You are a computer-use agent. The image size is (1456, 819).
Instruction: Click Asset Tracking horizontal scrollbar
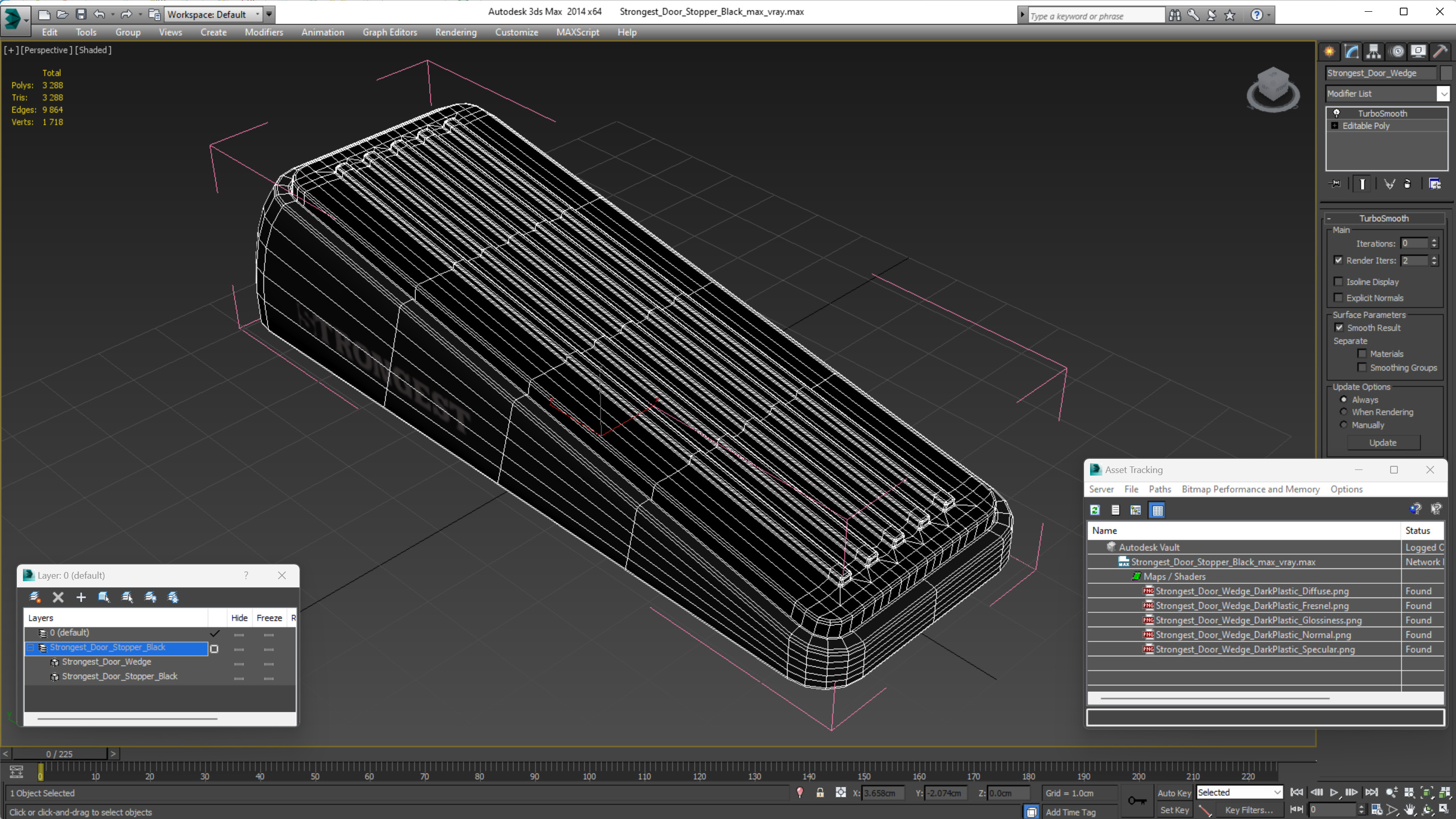[x=1215, y=699]
